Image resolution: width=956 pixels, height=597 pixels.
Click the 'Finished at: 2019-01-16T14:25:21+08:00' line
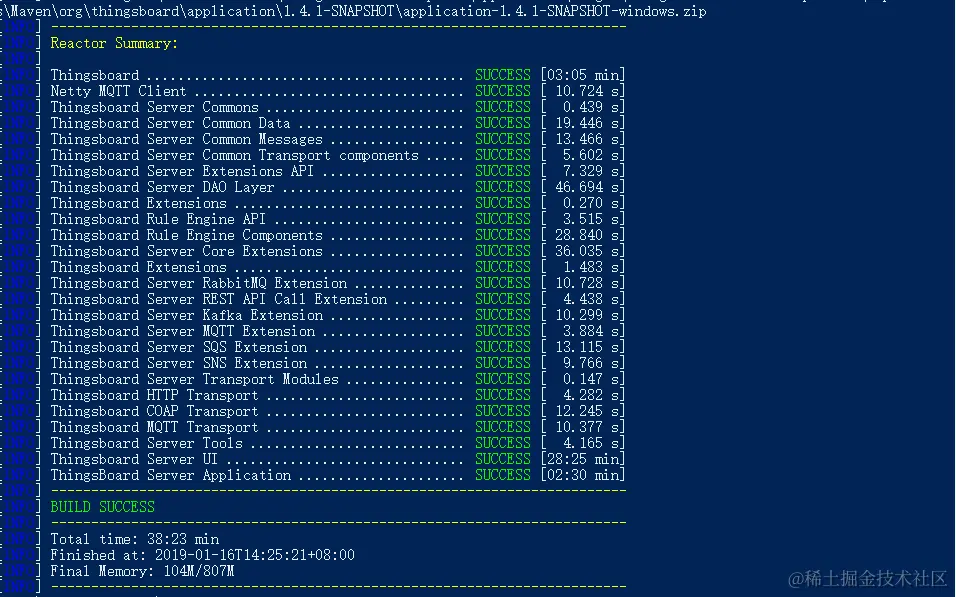click(x=202, y=555)
